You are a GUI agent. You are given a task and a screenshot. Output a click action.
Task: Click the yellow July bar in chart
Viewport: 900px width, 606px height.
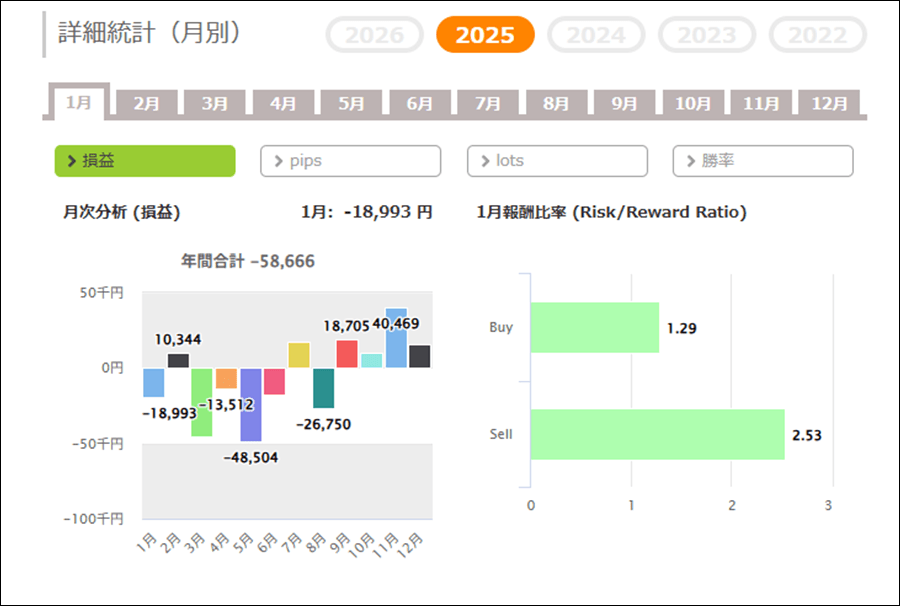pos(299,355)
